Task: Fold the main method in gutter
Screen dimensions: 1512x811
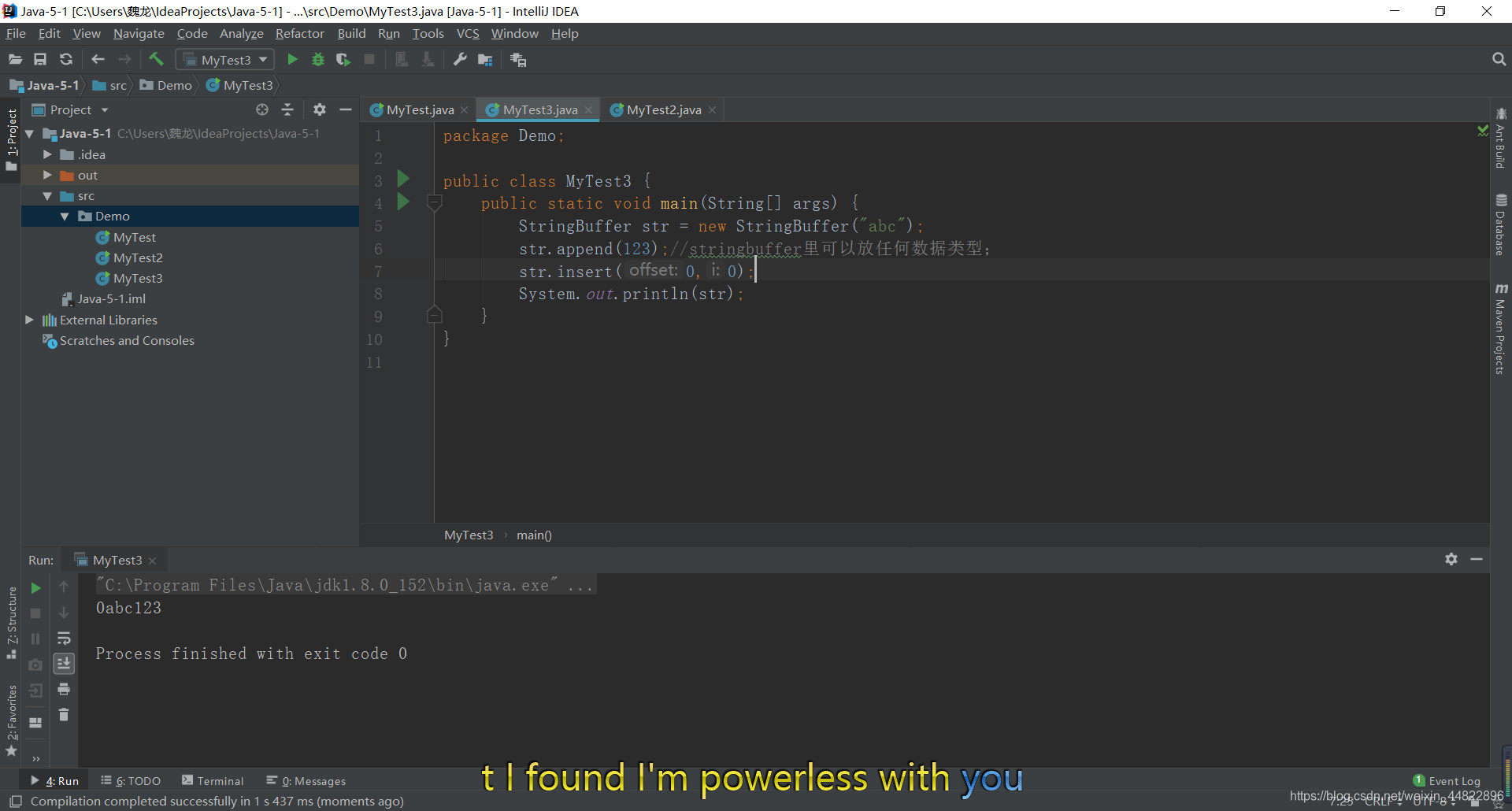Action: tap(434, 203)
